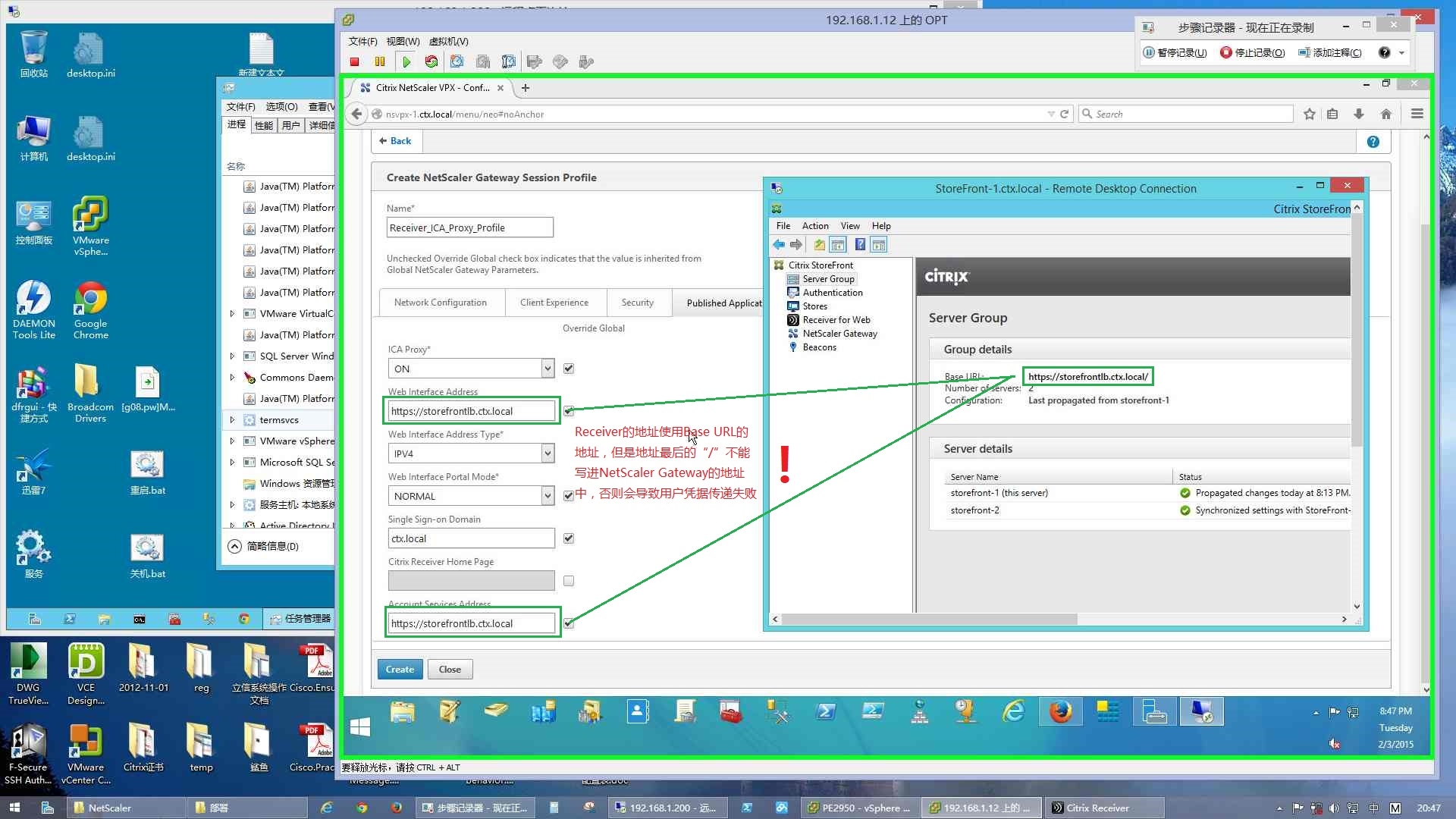Open Google Chrome desktop shortcut
Image resolution: width=1456 pixels, height=819 pixels.
(x=90, y=309)
